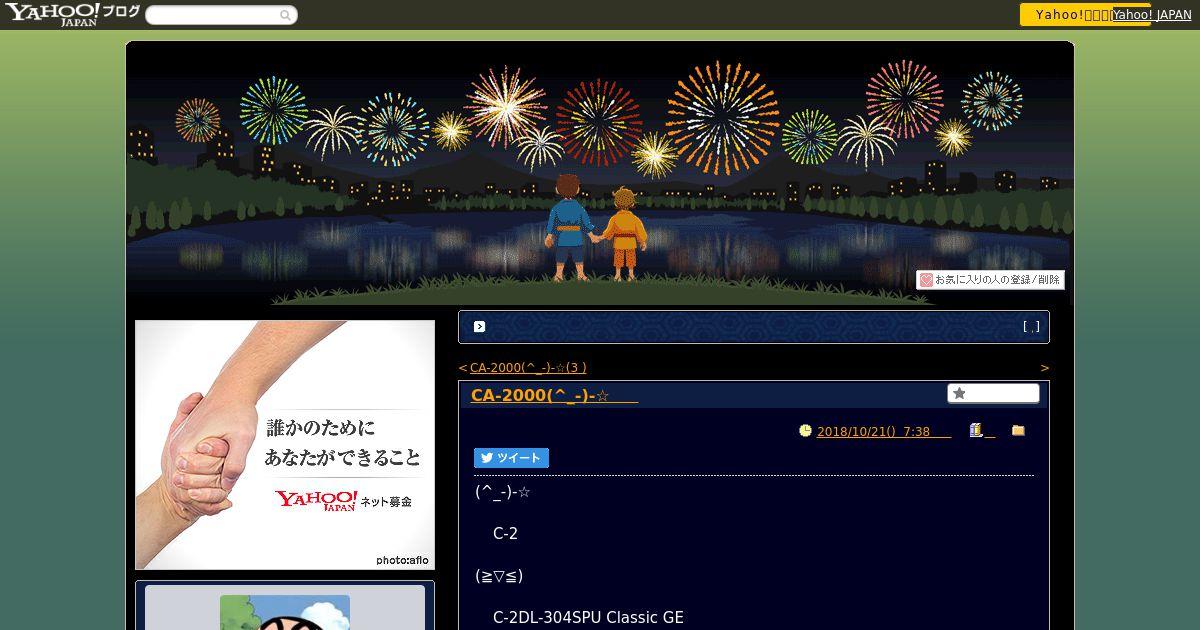Screen dimensions: 1200x630
Task: Click the next post arrow >
Action: click(x=1045, y=367)
